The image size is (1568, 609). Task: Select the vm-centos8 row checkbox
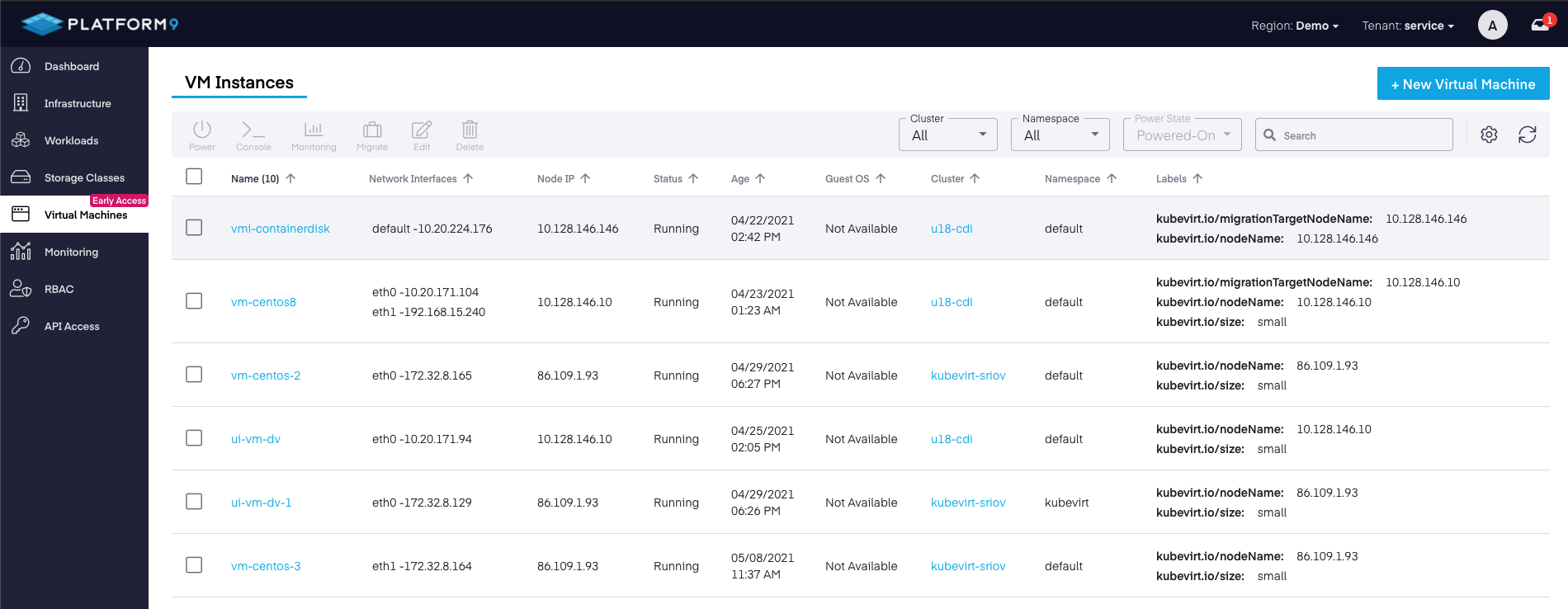(x=194, y=301)
